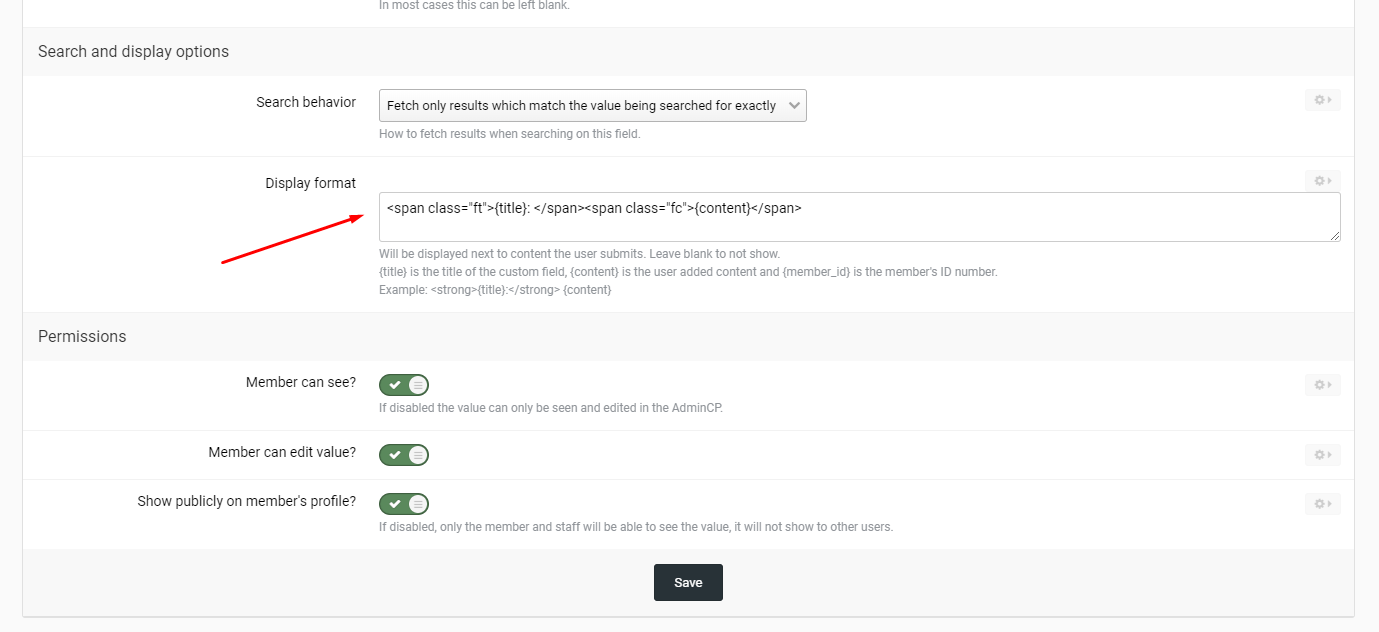Screen dimensions: 1379x632
Task: Click the Member can see? label
Action: pos(300,382)
